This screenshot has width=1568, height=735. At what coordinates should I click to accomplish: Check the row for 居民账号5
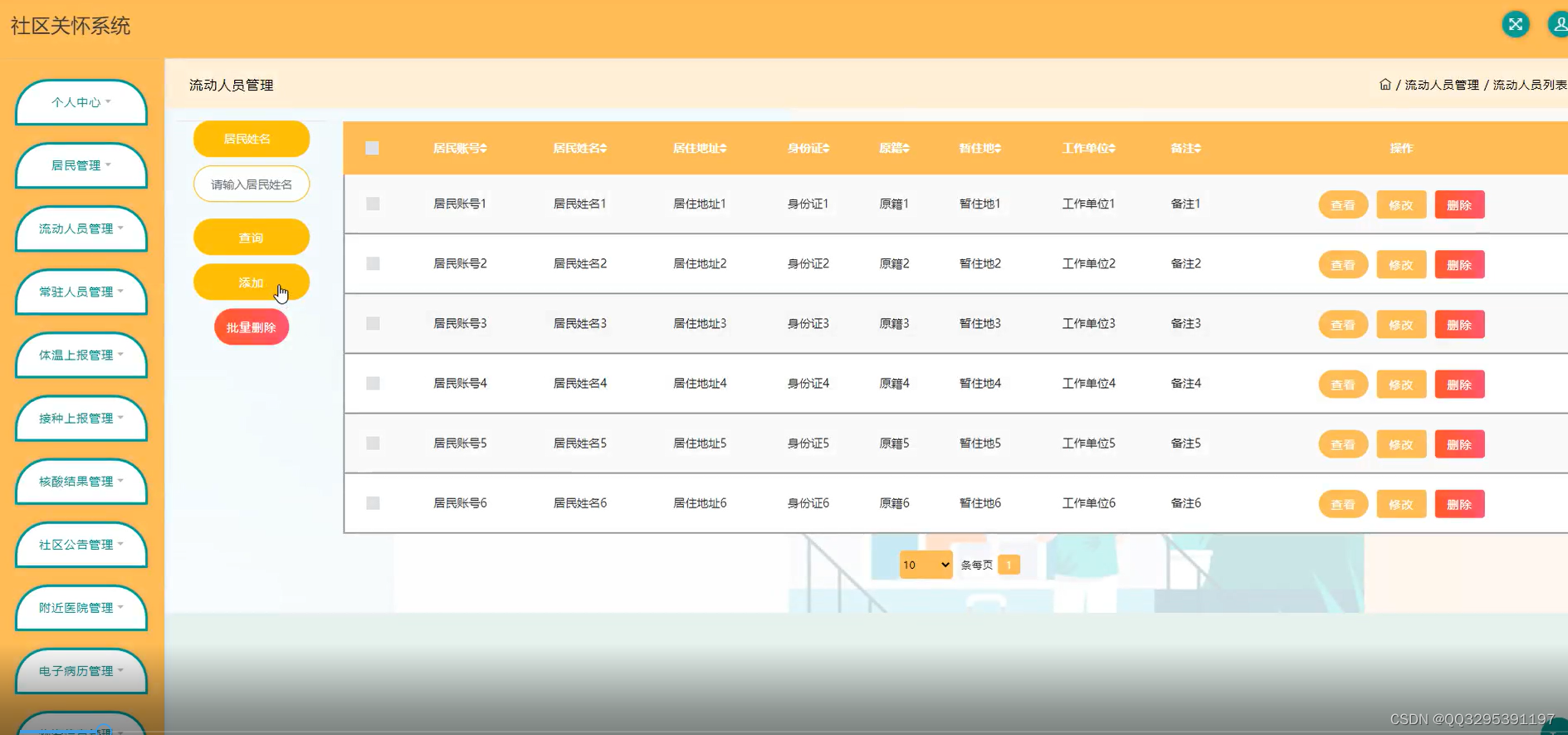pos(373,443)
